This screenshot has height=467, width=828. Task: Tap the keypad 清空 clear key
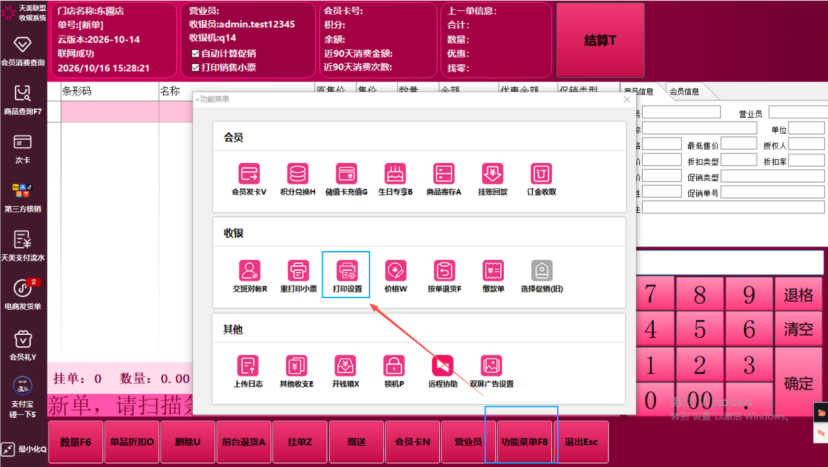tap(798, 330)
